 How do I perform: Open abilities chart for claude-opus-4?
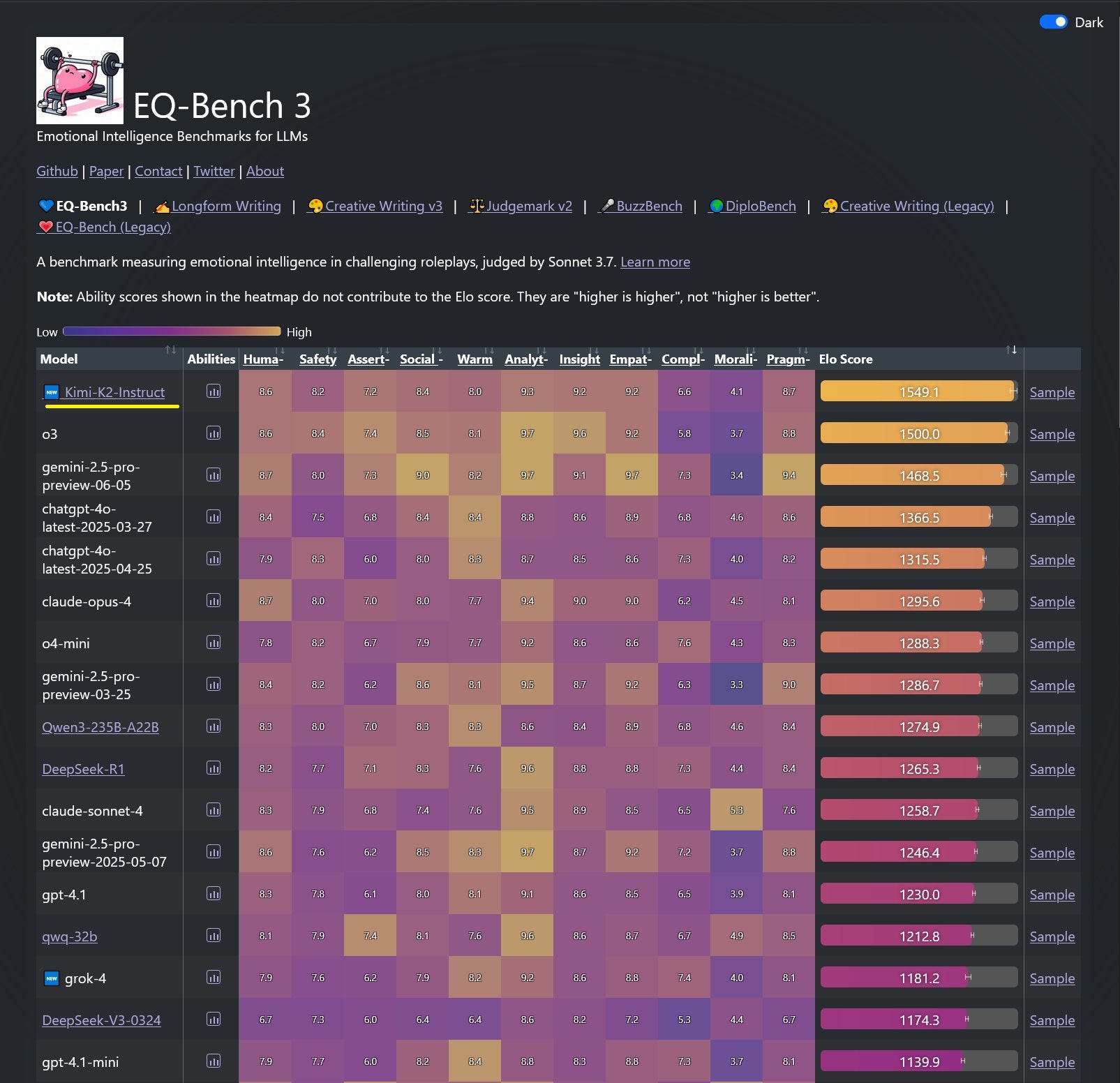pos(214,600)
